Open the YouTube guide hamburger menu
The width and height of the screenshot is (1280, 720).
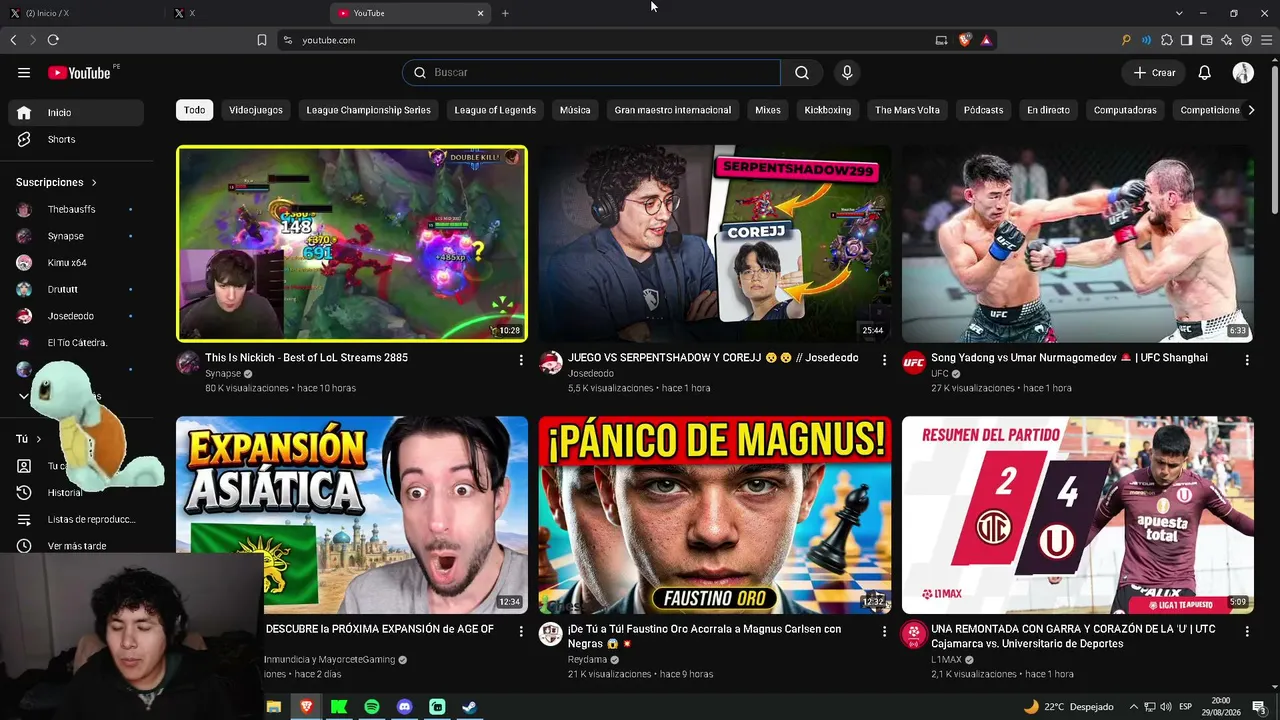click(x=24, y=72)
